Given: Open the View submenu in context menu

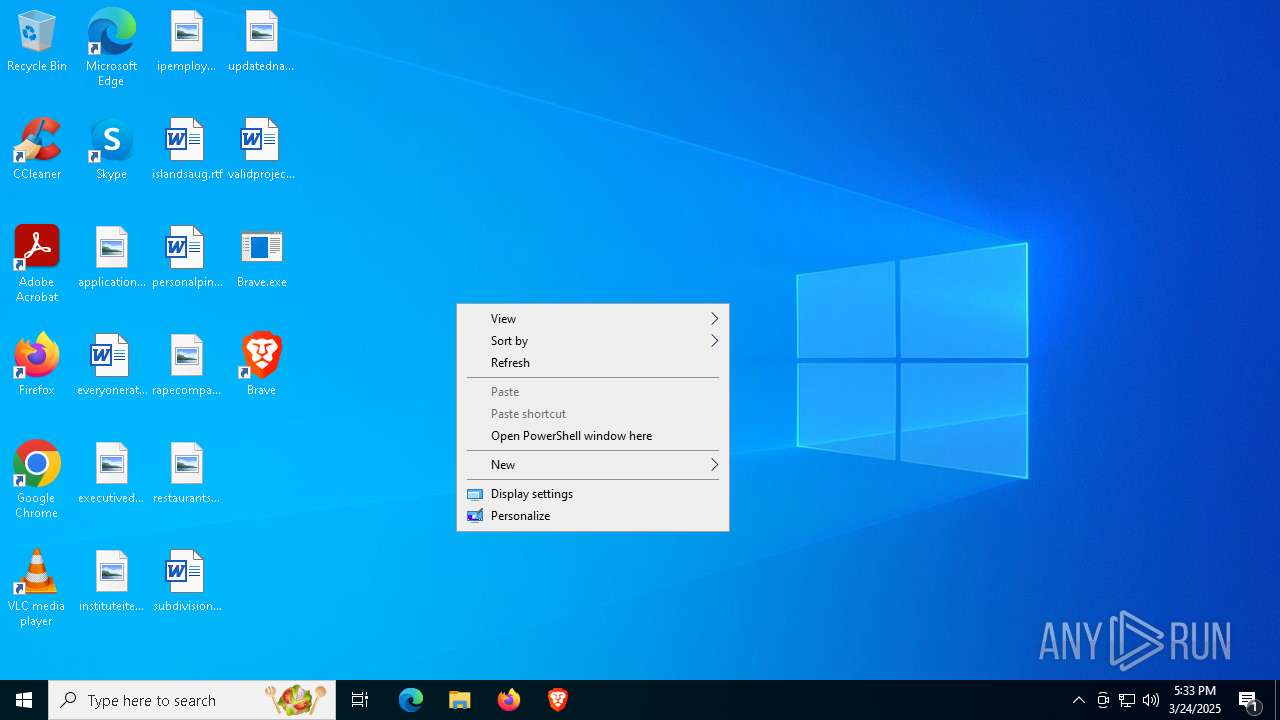Looking at the screenshot, I should pyautogui.click(x=593, y=319).
